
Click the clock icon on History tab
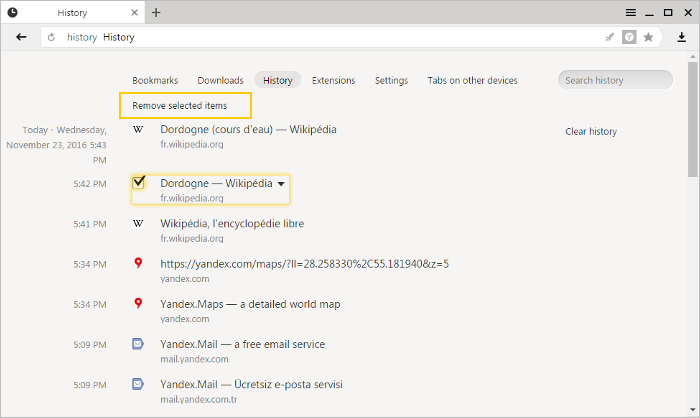(x=12, y=13)
